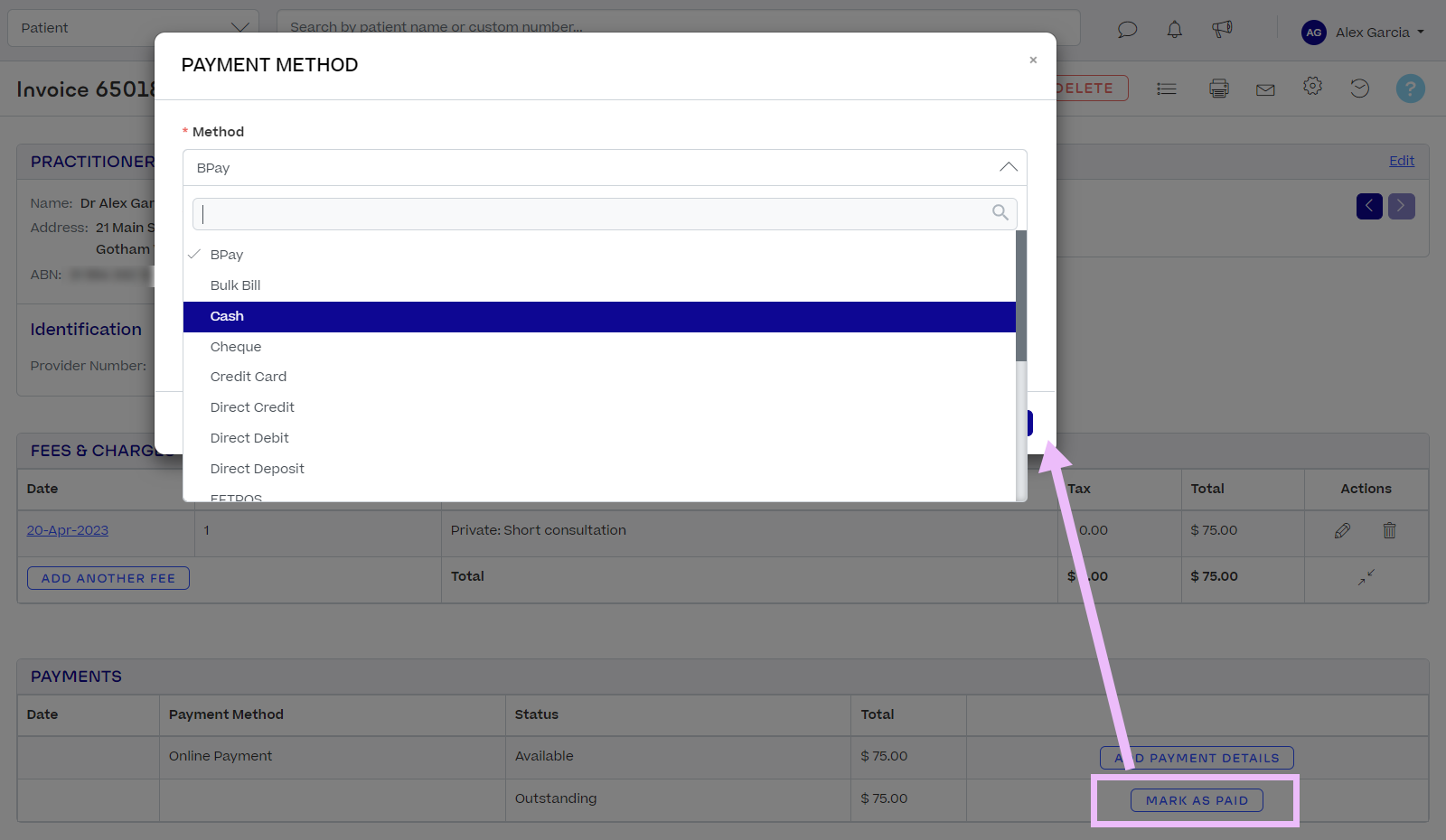Open the chat messages icon
This screenshot has height=840, width=1446.
point(1127,30)
